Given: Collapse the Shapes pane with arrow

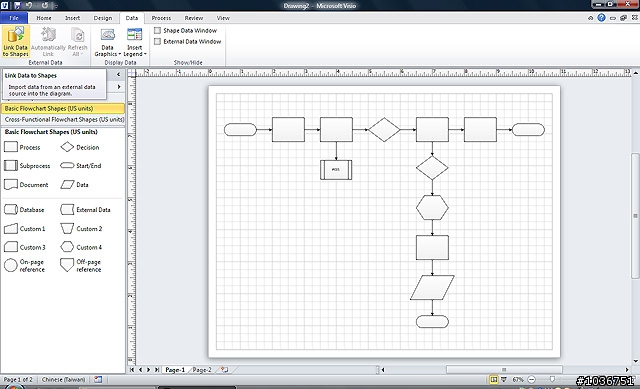Looking at the screenshot, I should (x=118, y=74).
